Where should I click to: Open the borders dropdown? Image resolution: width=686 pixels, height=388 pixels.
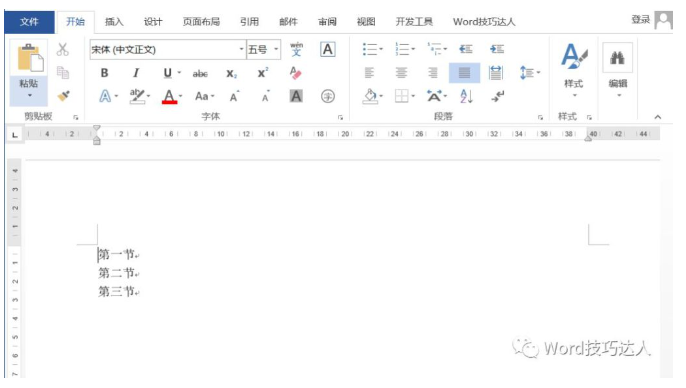click(x=413, y=96)
